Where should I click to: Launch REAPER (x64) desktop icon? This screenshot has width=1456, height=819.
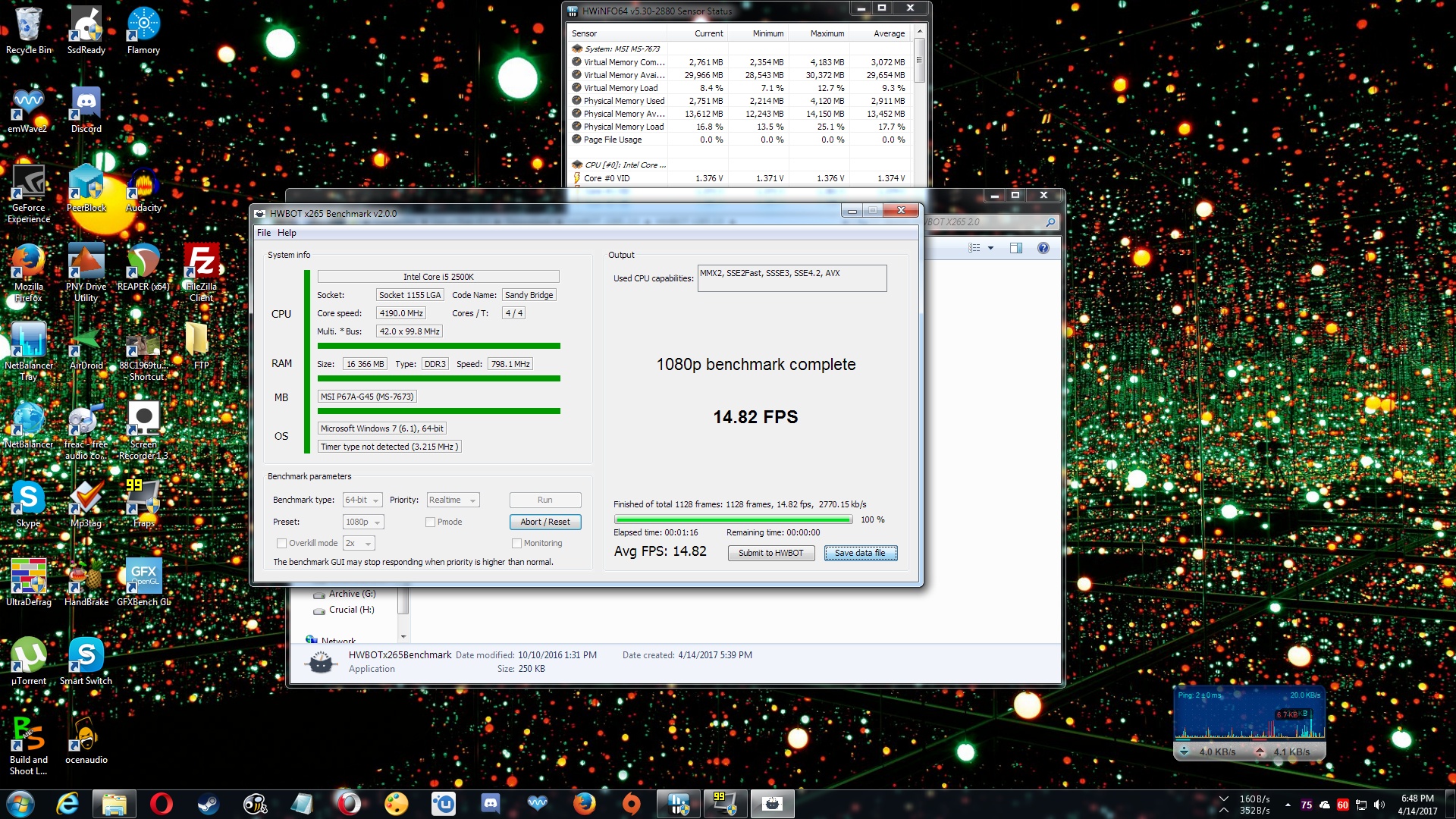coord(143,268)
